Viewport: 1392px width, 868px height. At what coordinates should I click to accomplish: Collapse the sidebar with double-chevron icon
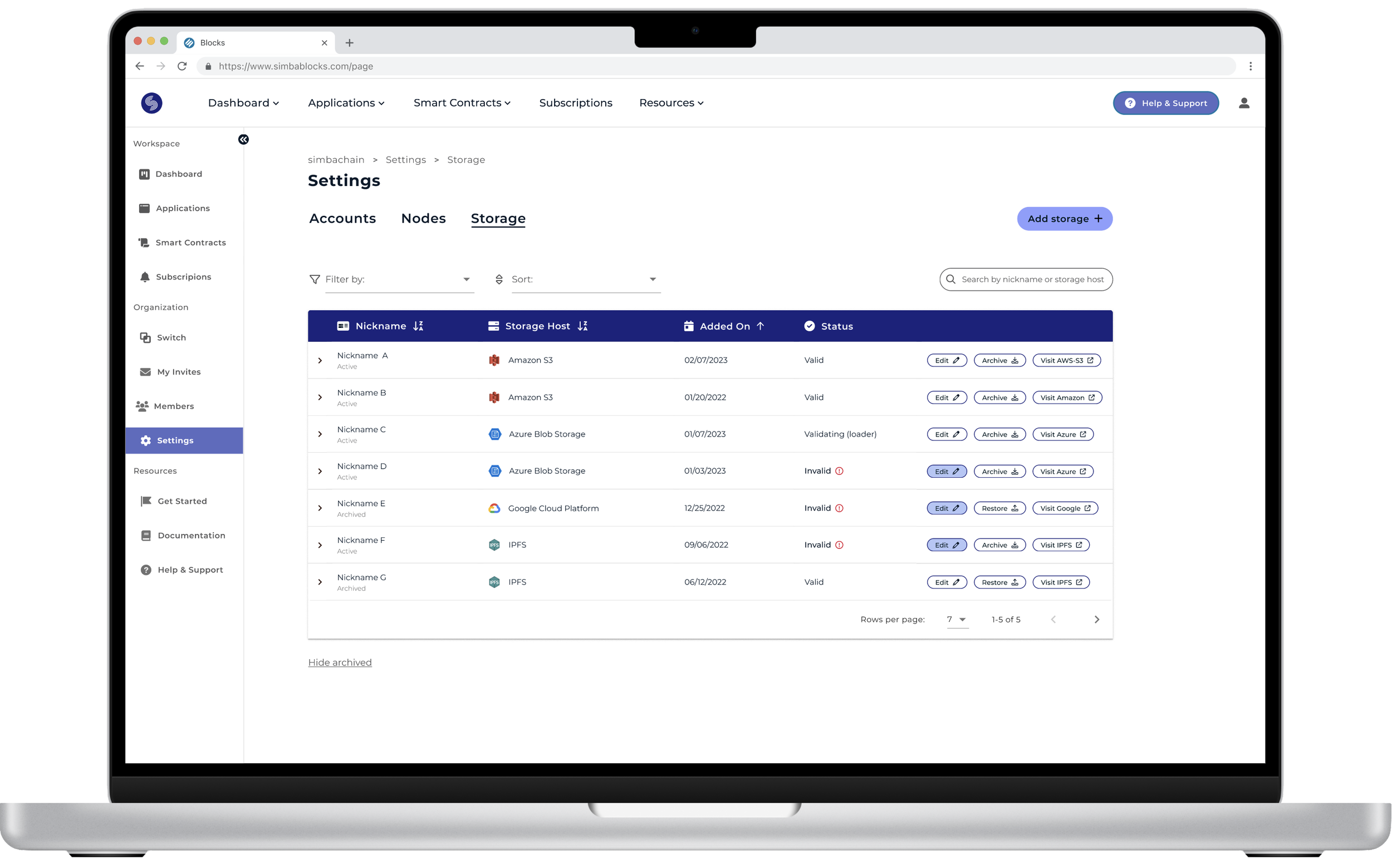click(243, 140)
